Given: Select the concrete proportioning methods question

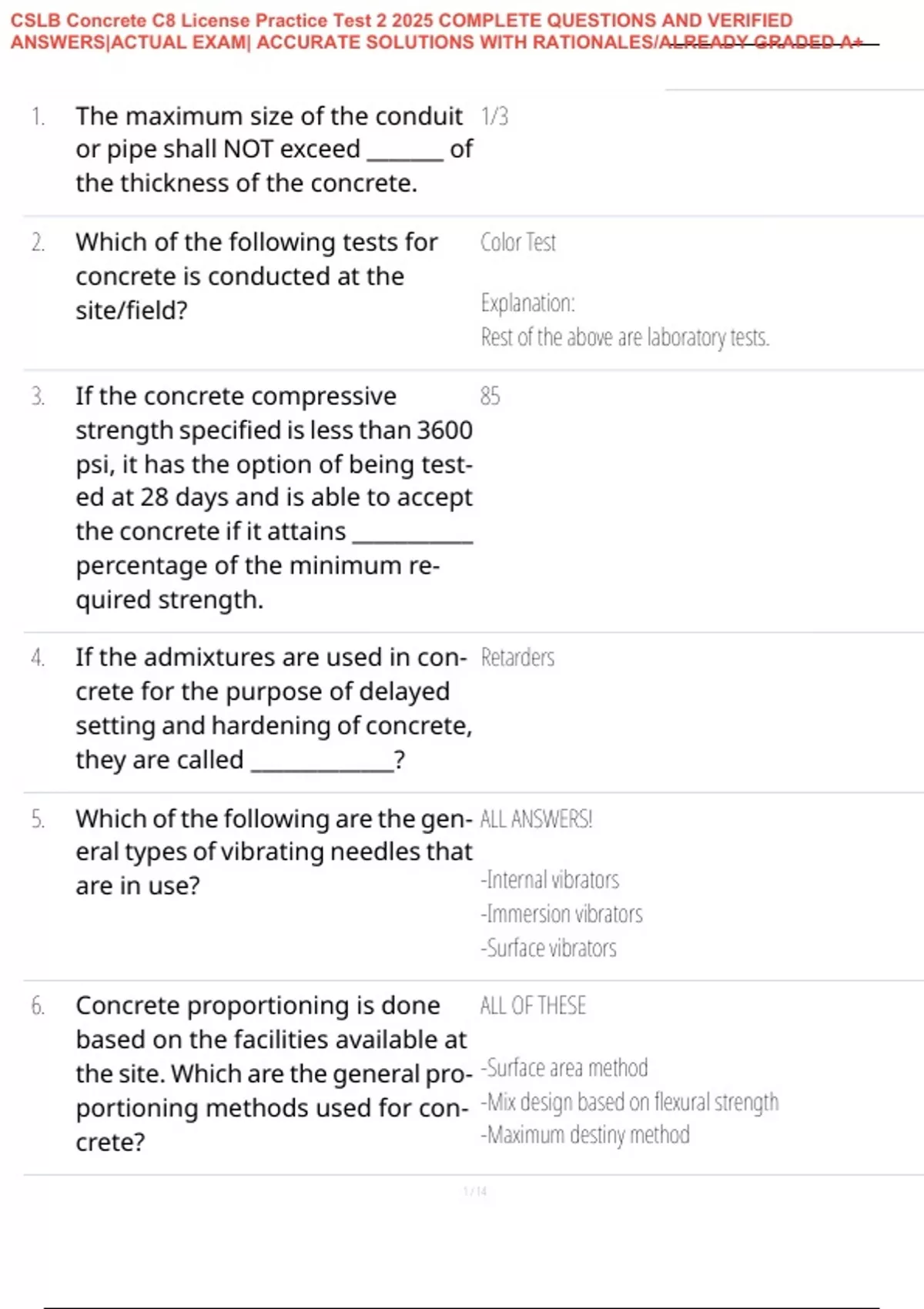Looking at the screenshot, I should 273,1073.
